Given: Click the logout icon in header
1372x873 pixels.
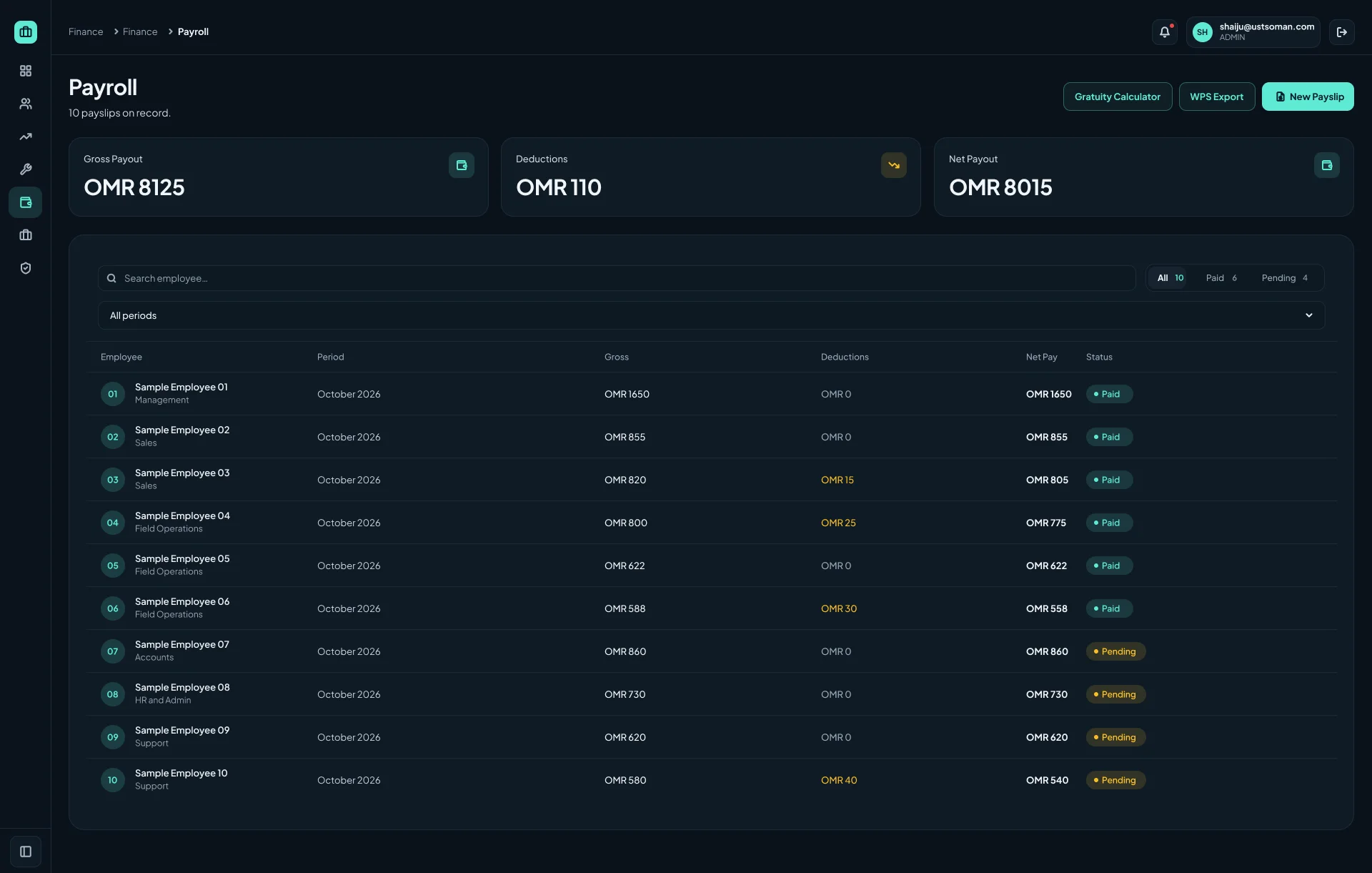Looking at the screenshot, I should point(1342,31).
